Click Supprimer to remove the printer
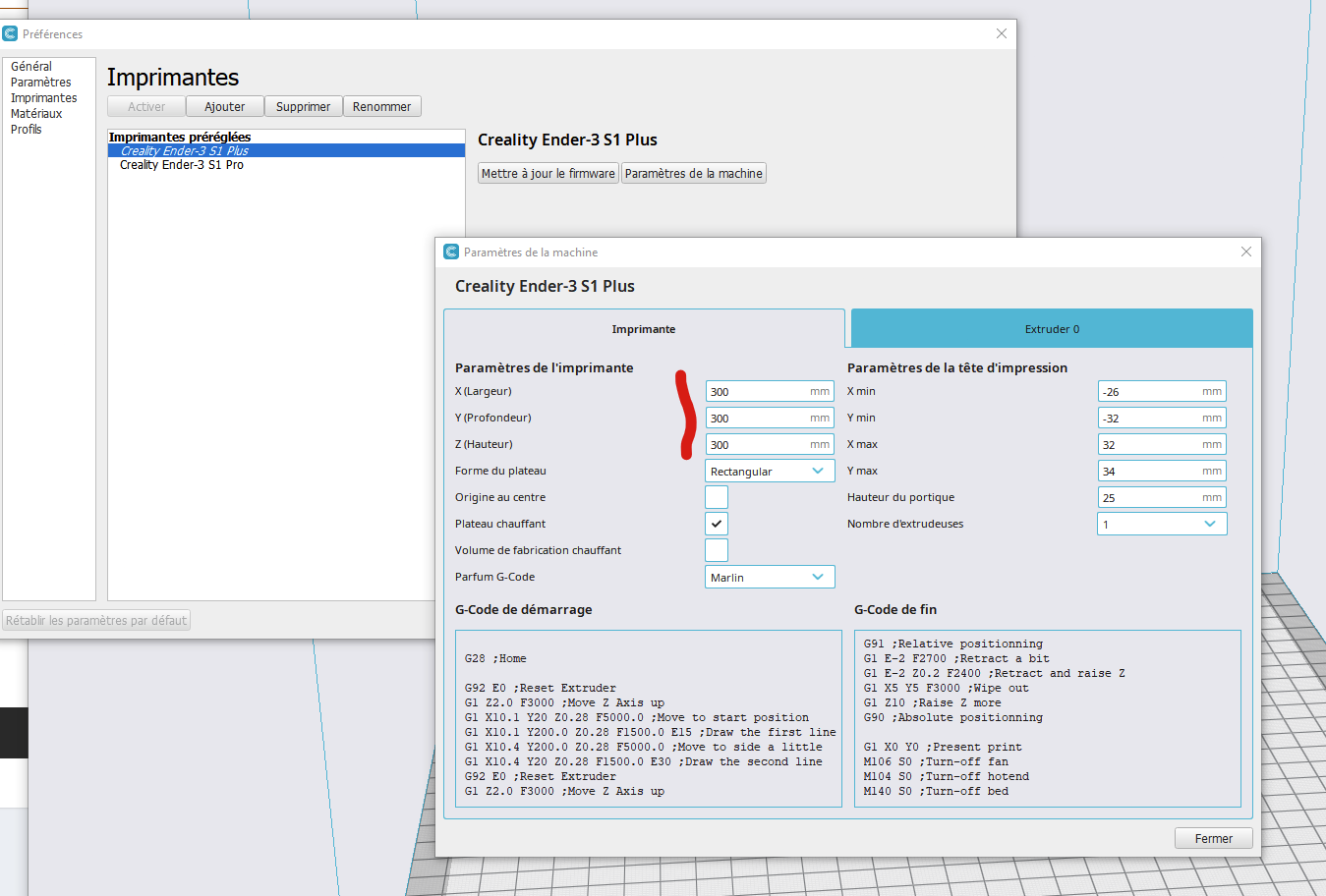 (303, 106)
